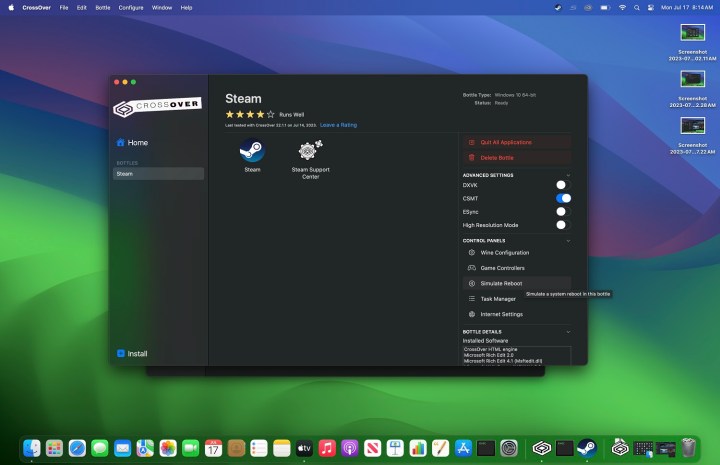Screen dimensions: 720x465
Task: Launch Safari from the Dock
Action: (77, 448)
